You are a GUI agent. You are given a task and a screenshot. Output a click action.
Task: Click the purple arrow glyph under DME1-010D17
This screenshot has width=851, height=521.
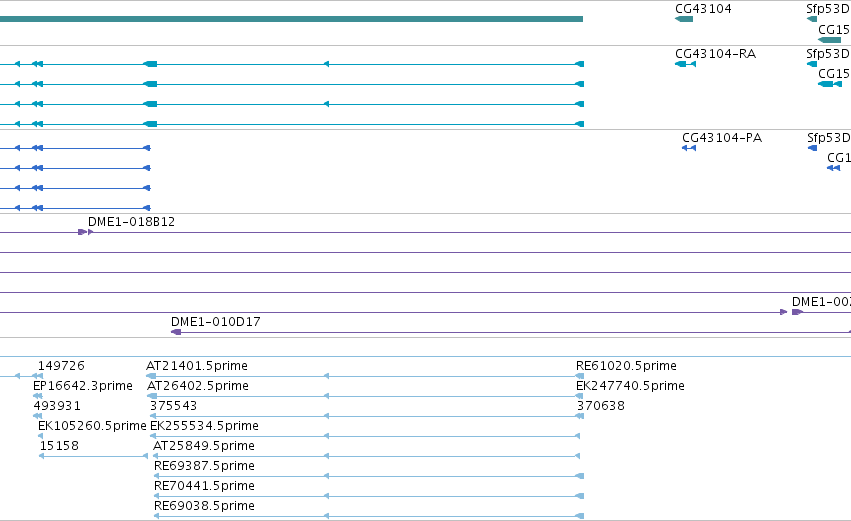(176, 332)
